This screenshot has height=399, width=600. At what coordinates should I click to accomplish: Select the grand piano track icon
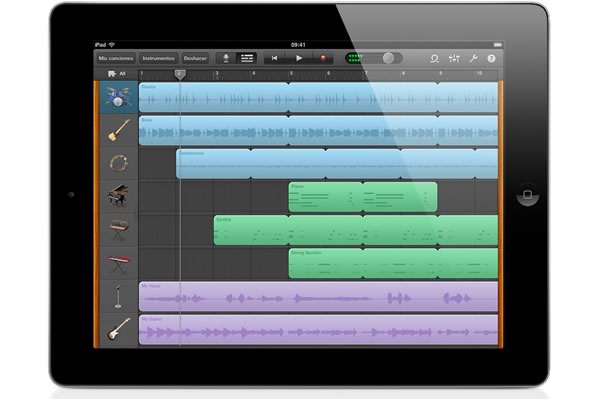tap(119, 196)
